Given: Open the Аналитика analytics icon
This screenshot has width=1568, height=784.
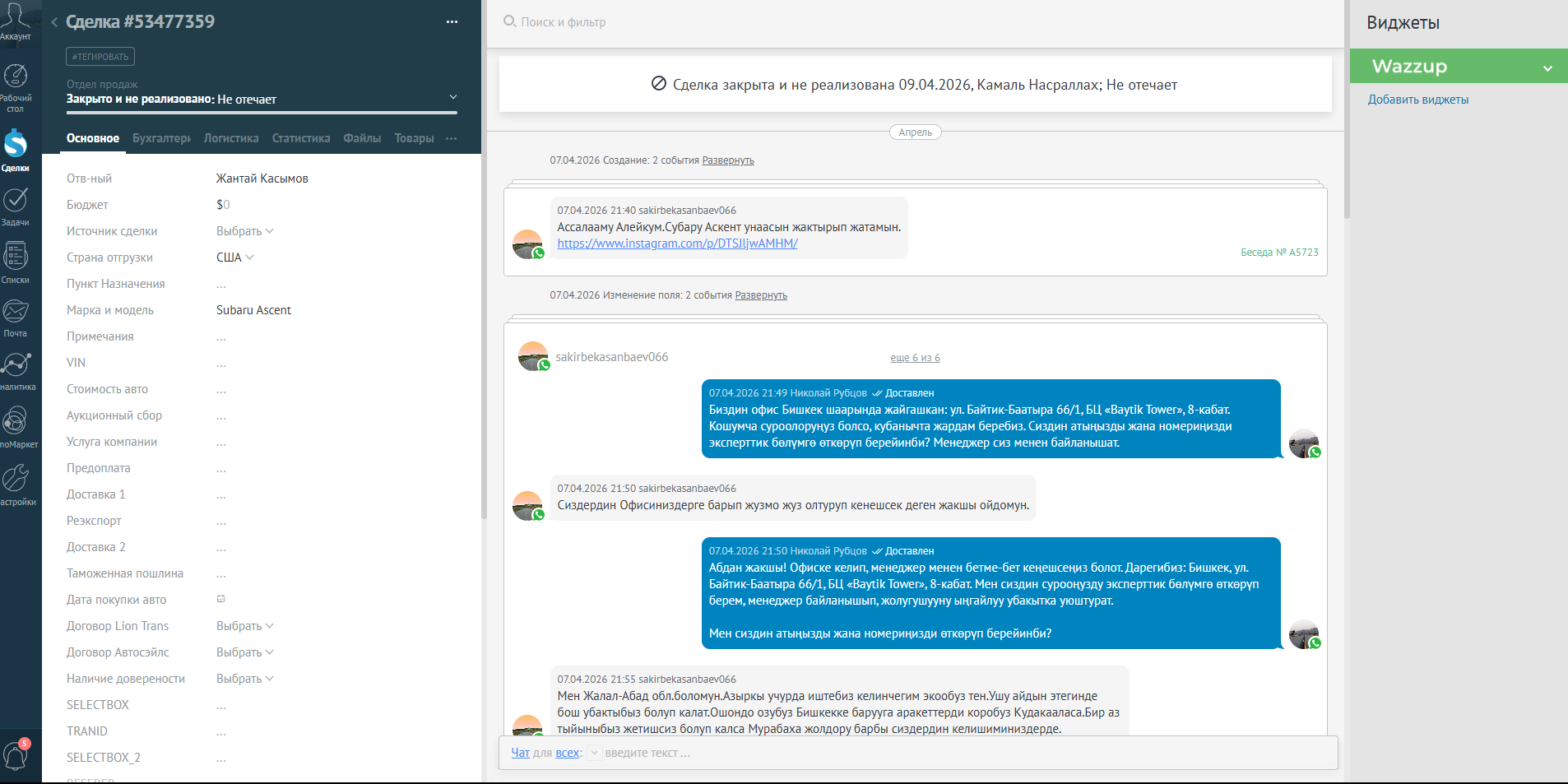Looking at the screenshot, I should click(16, 372).
